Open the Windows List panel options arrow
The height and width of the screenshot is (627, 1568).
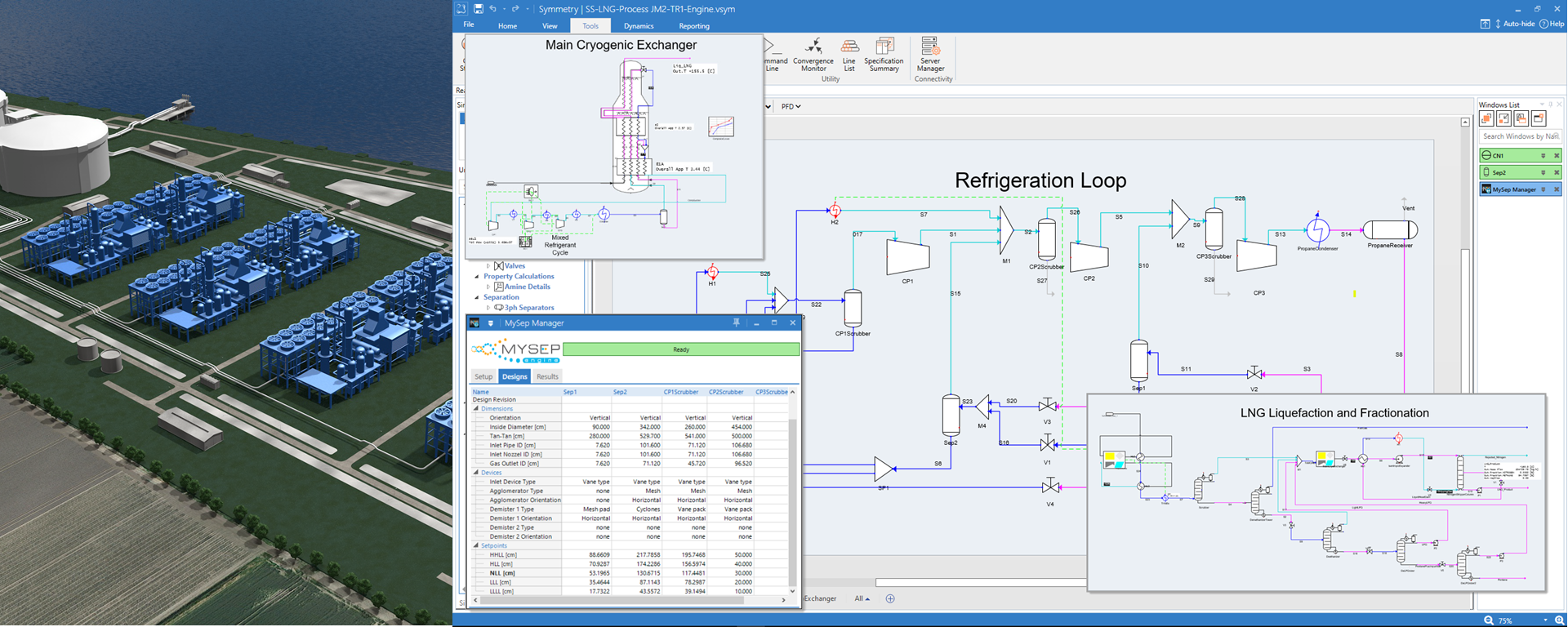pos(1542,104)
